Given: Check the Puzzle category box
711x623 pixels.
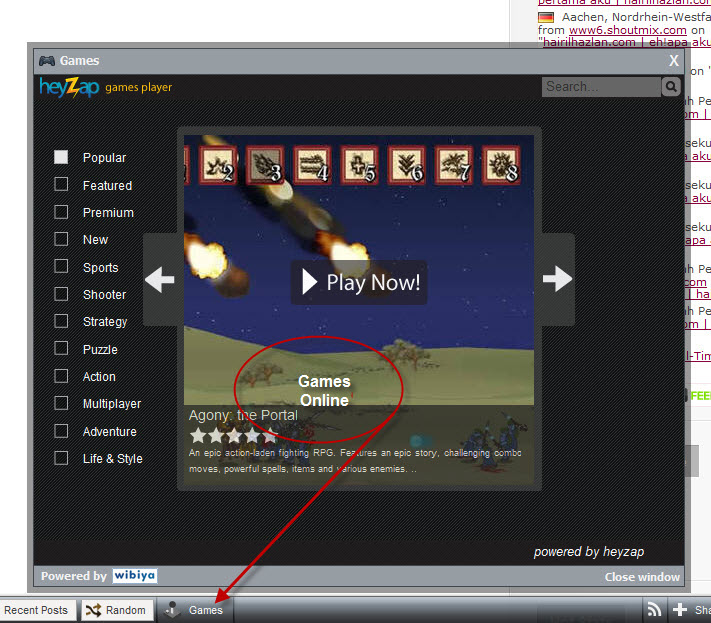Looking at the screenshot, I should (x=61, y=348).
